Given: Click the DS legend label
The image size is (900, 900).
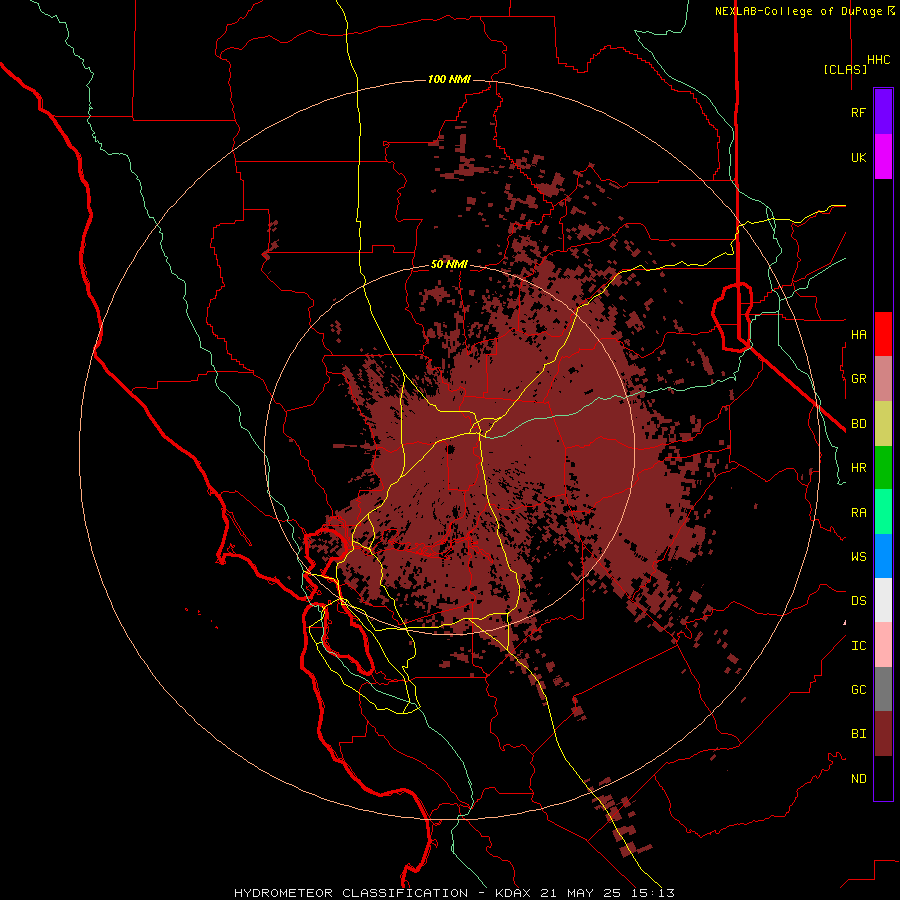Looking at the screenshot, I should click(859, 600).
